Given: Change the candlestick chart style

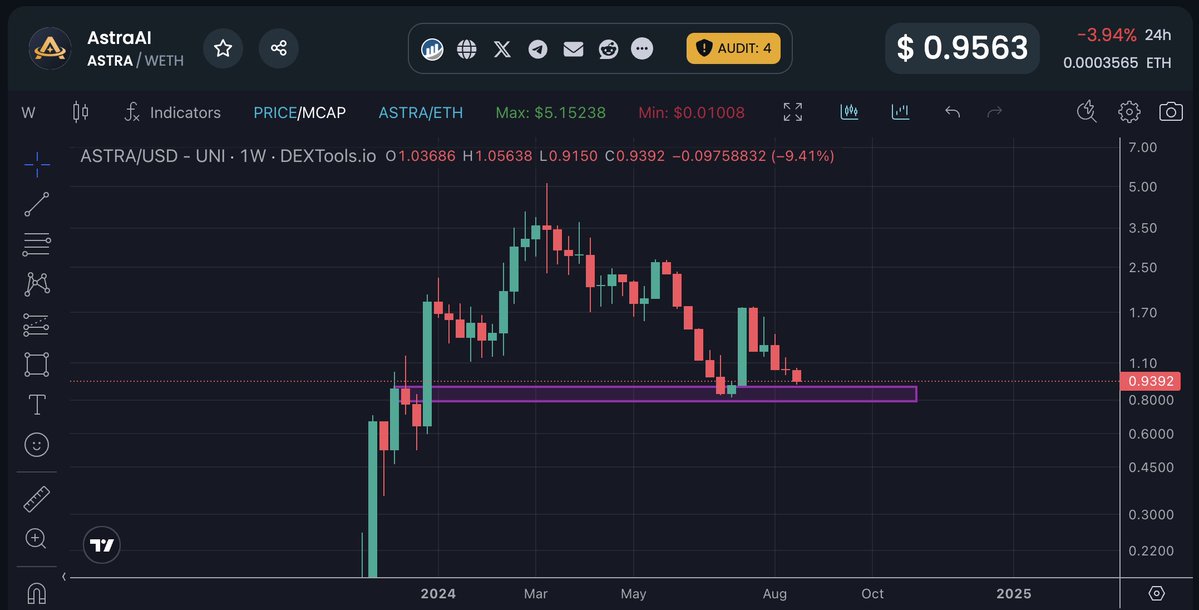Looking at the screenshot, I should coord(80,112).
